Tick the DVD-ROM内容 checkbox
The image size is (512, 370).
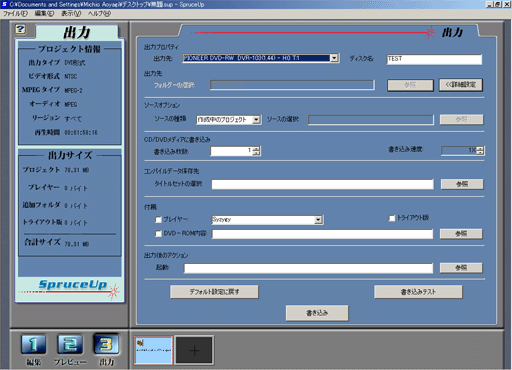158,234
